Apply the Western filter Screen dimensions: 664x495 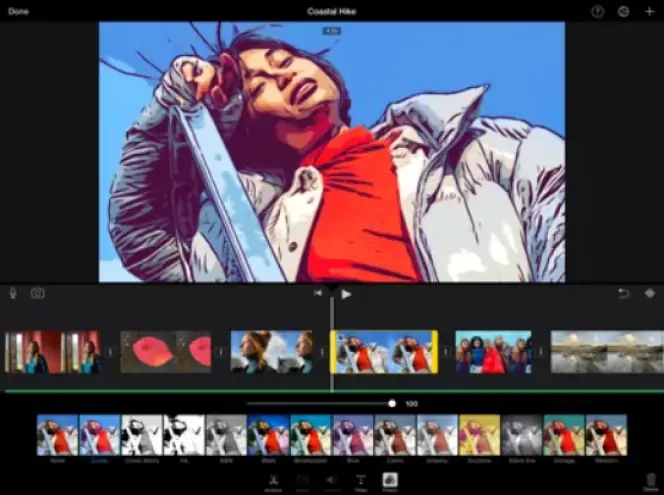(606, 435)
